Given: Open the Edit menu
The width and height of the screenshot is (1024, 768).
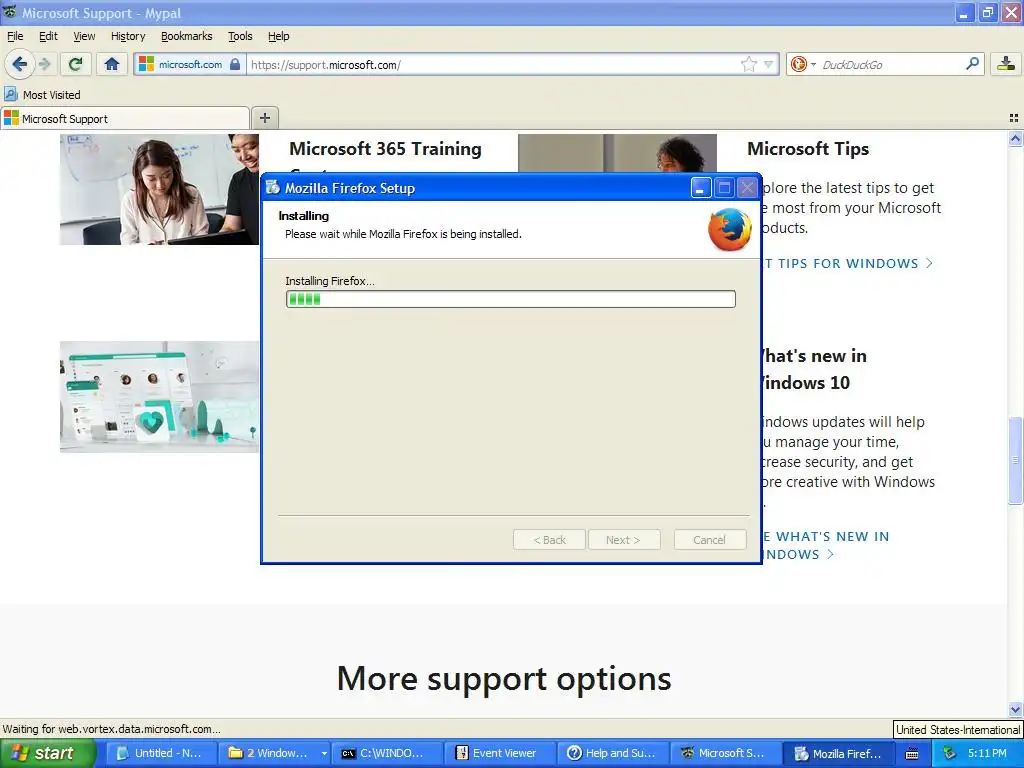Looking at the screenshot, I should click(x=48, y=36).
